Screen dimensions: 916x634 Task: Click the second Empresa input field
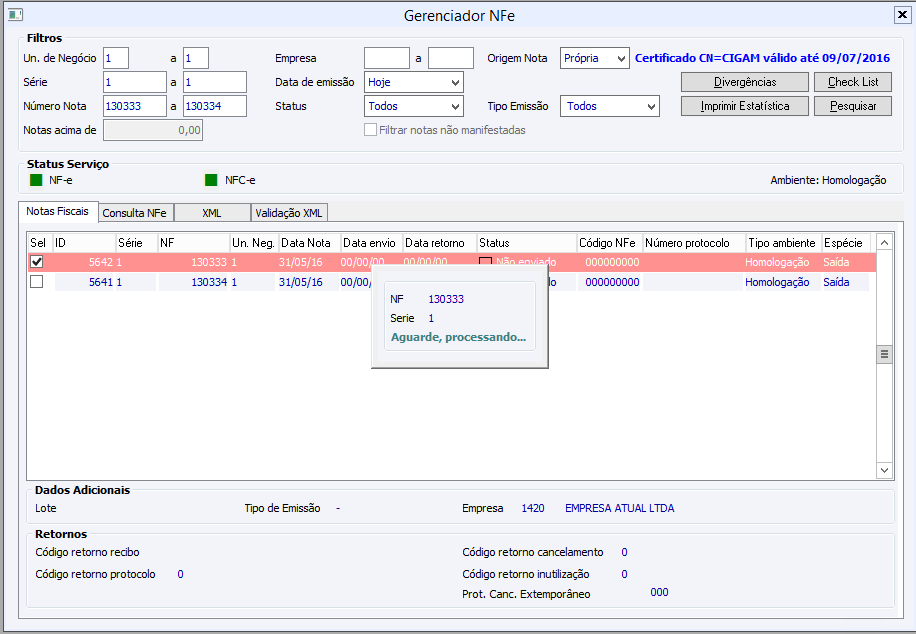click(x=451, y=58)
